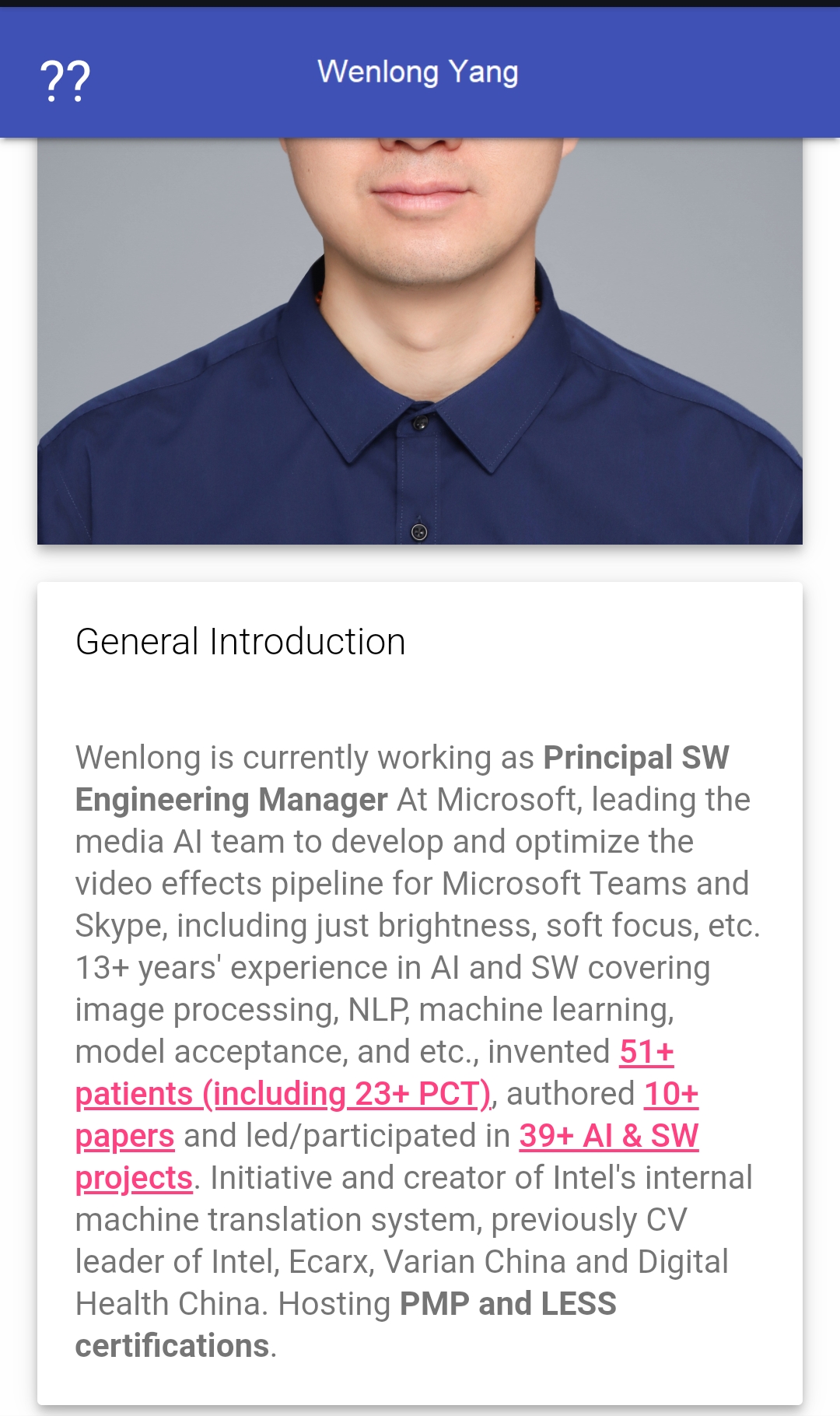Click the Wenlong Yang page title

click(x=418, y=72)
